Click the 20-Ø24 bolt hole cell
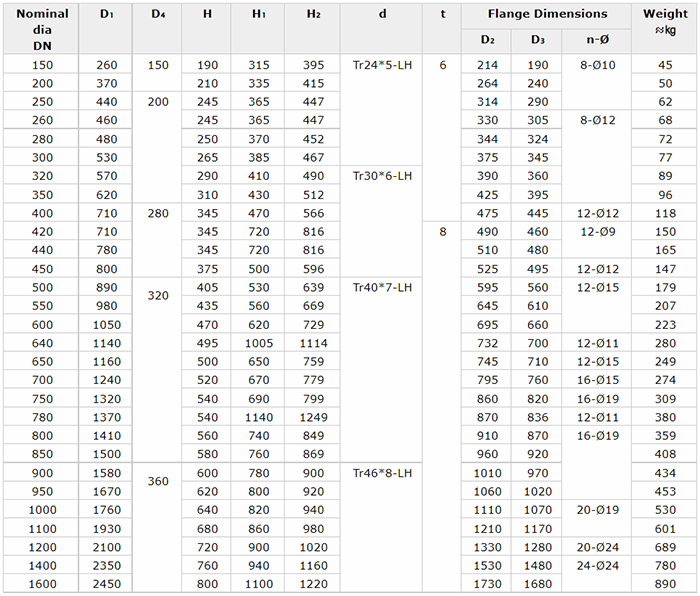Viewport: 700px width, 596px height. point(598,547)
